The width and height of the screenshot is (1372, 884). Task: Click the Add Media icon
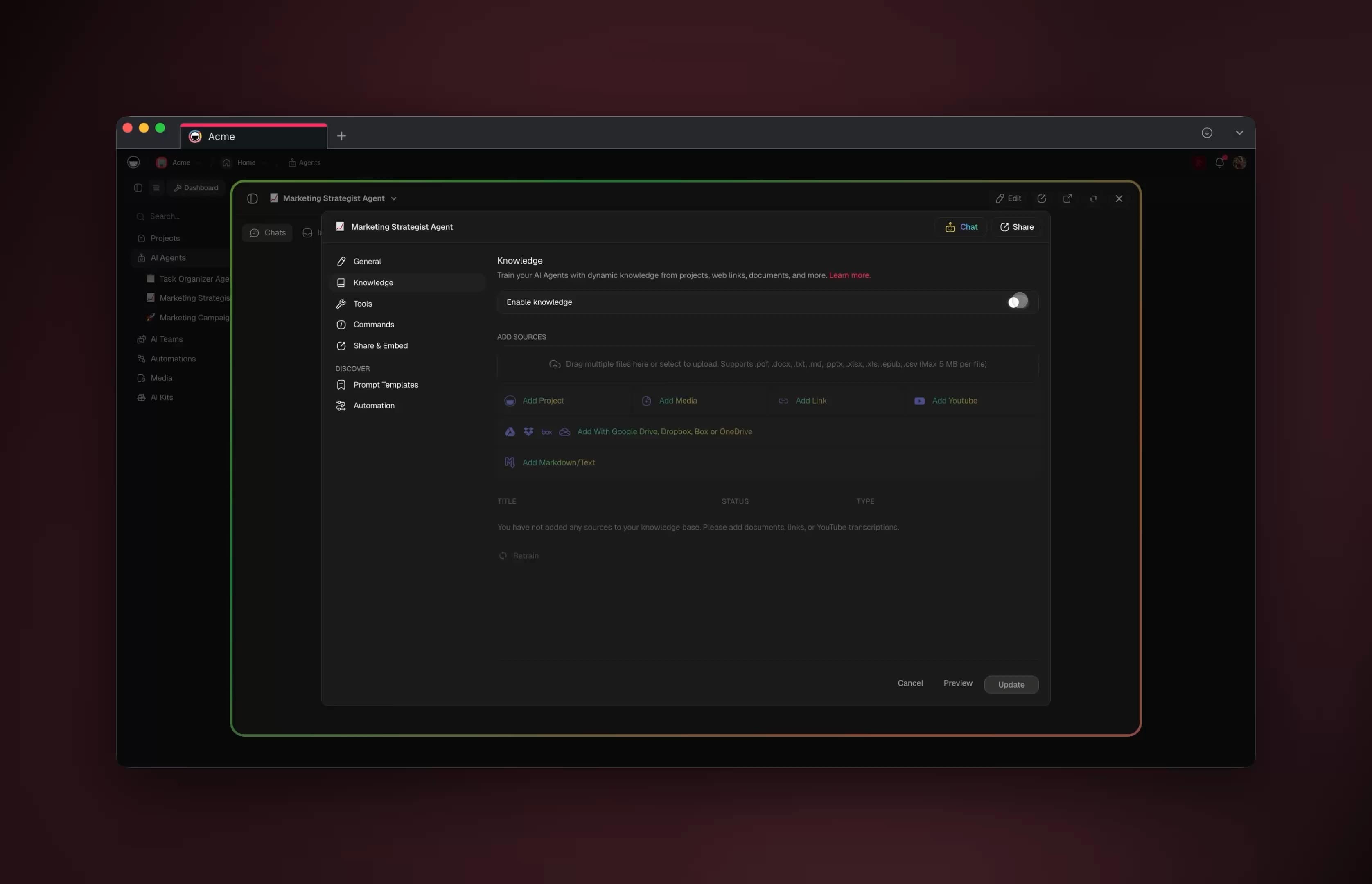(646, 401)
